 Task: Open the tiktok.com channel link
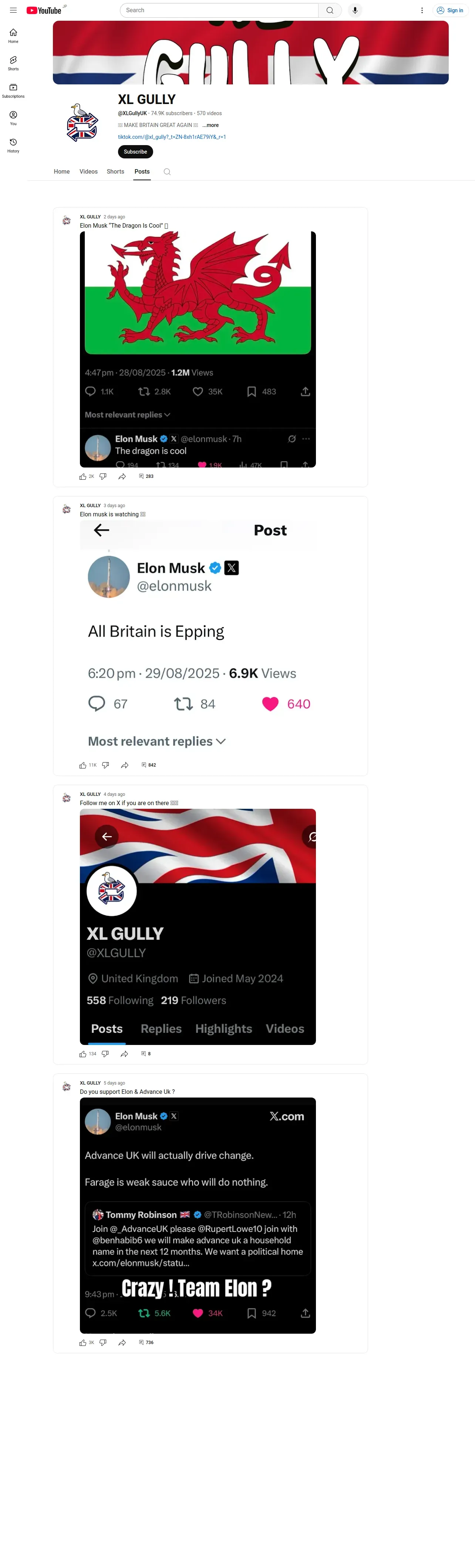pyautogui.click(x=172, y=137)
